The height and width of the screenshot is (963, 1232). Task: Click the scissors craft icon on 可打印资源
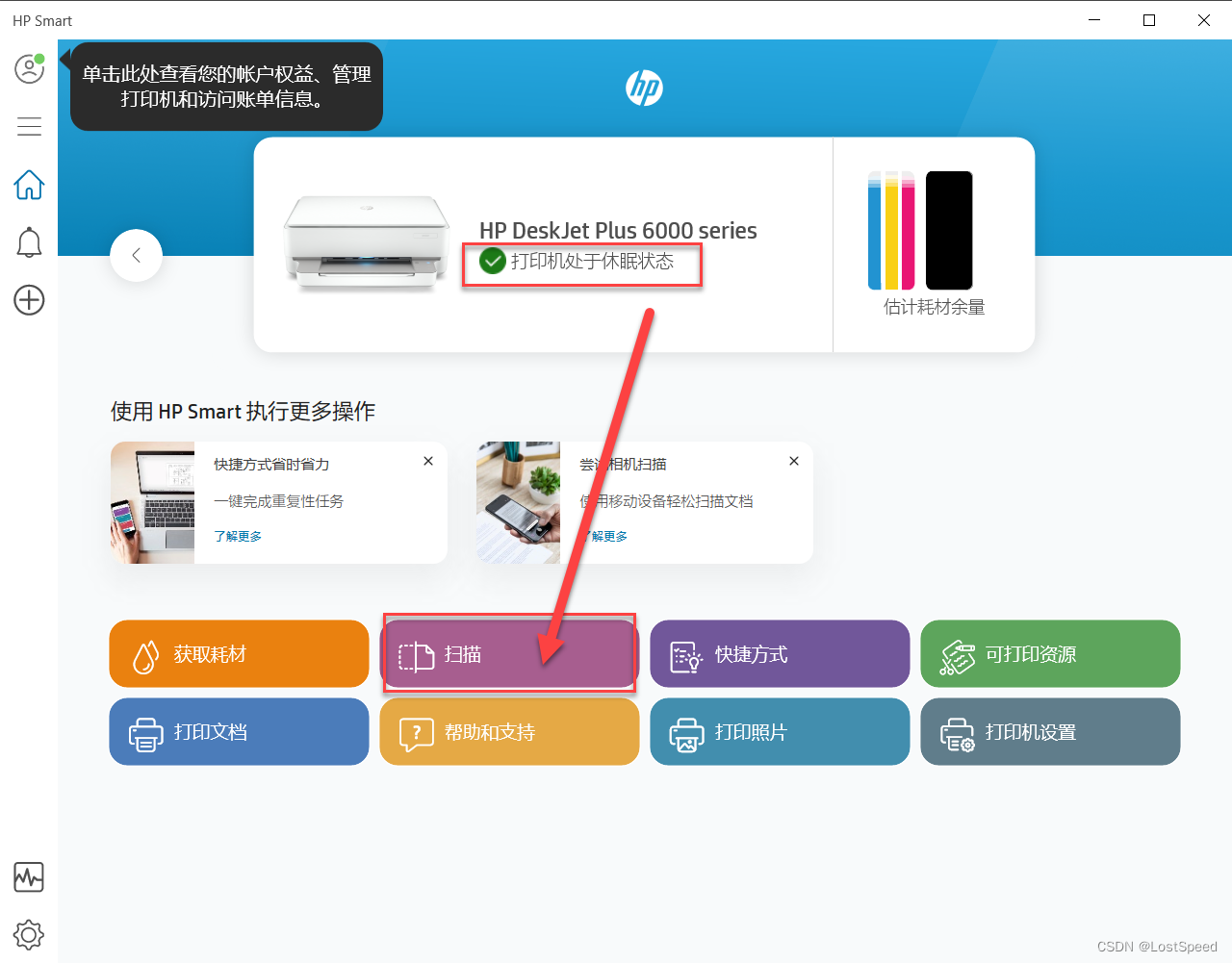pos(958,657)
